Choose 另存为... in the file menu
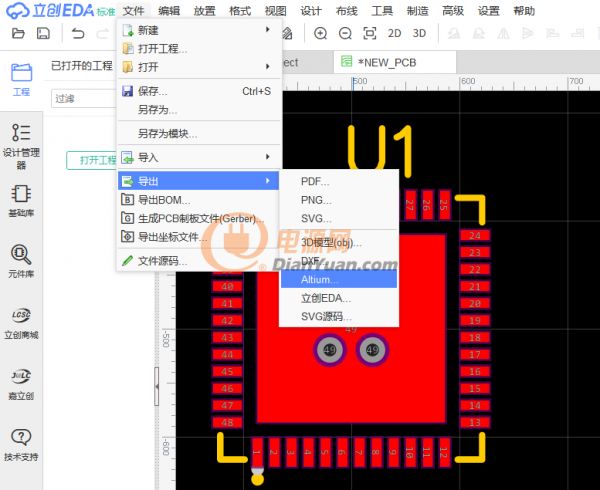Viewport: 600px width, 490px height. point(199,110)
